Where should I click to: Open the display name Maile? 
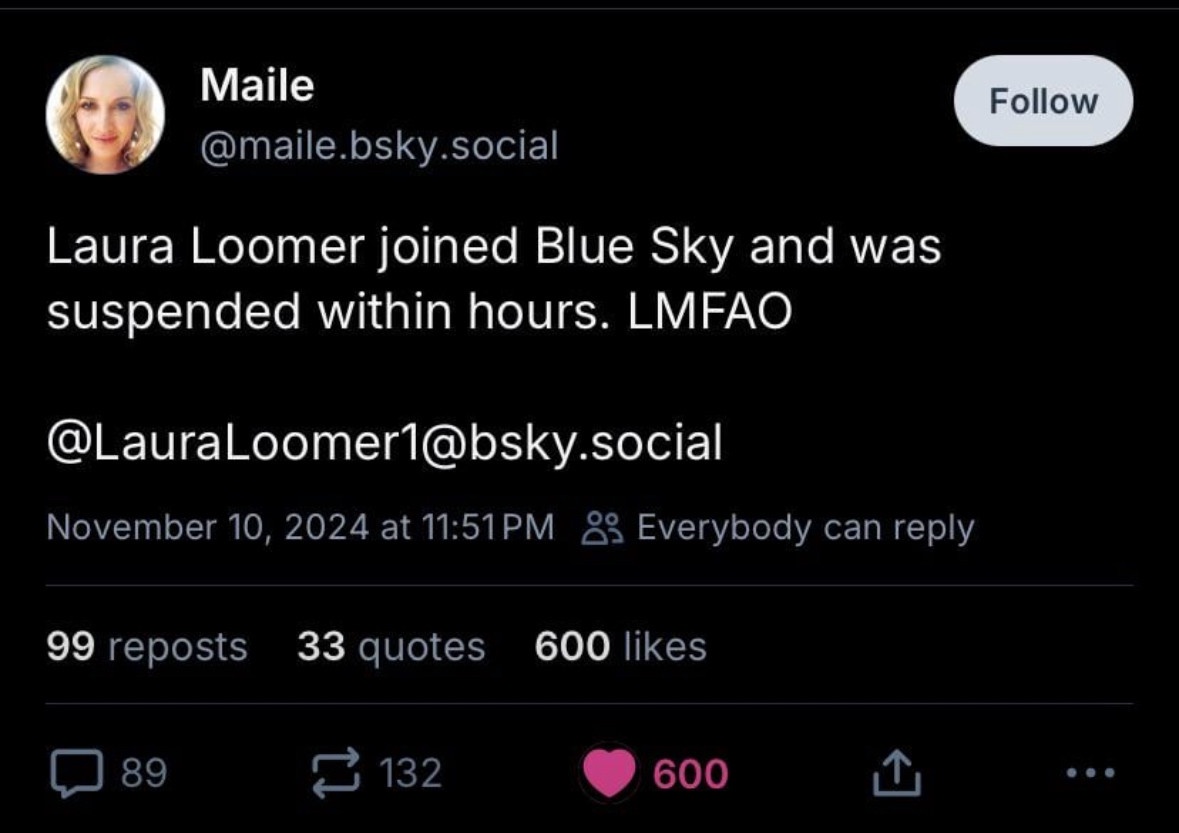pos(257,84)
